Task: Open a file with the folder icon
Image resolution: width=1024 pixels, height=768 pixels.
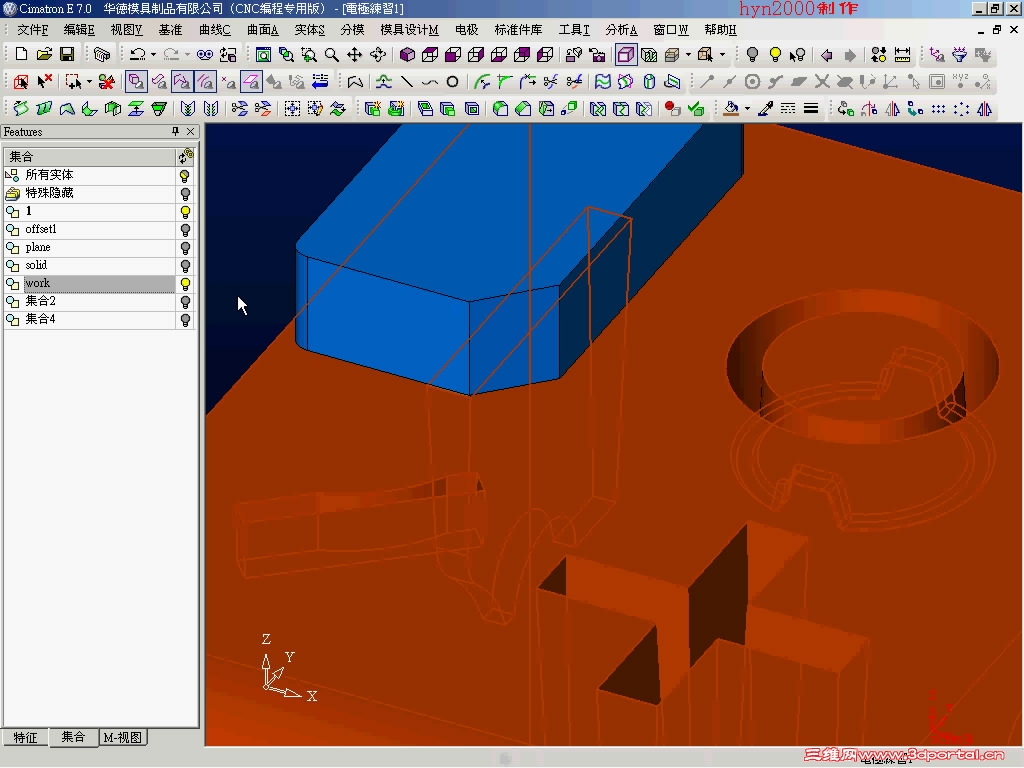Action: click(44, 55)
